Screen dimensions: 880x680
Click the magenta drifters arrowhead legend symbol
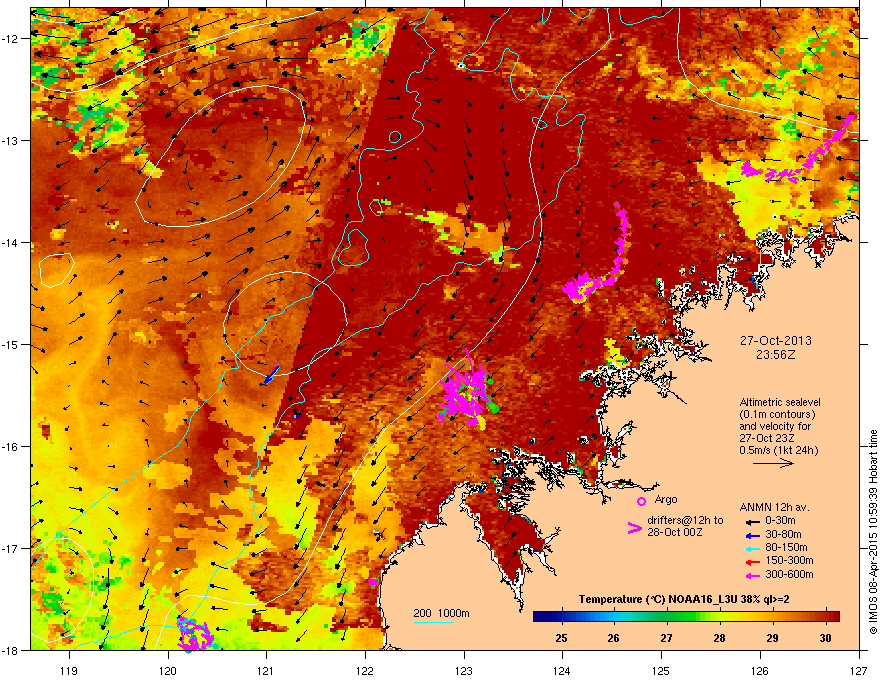tap(634, 528)
